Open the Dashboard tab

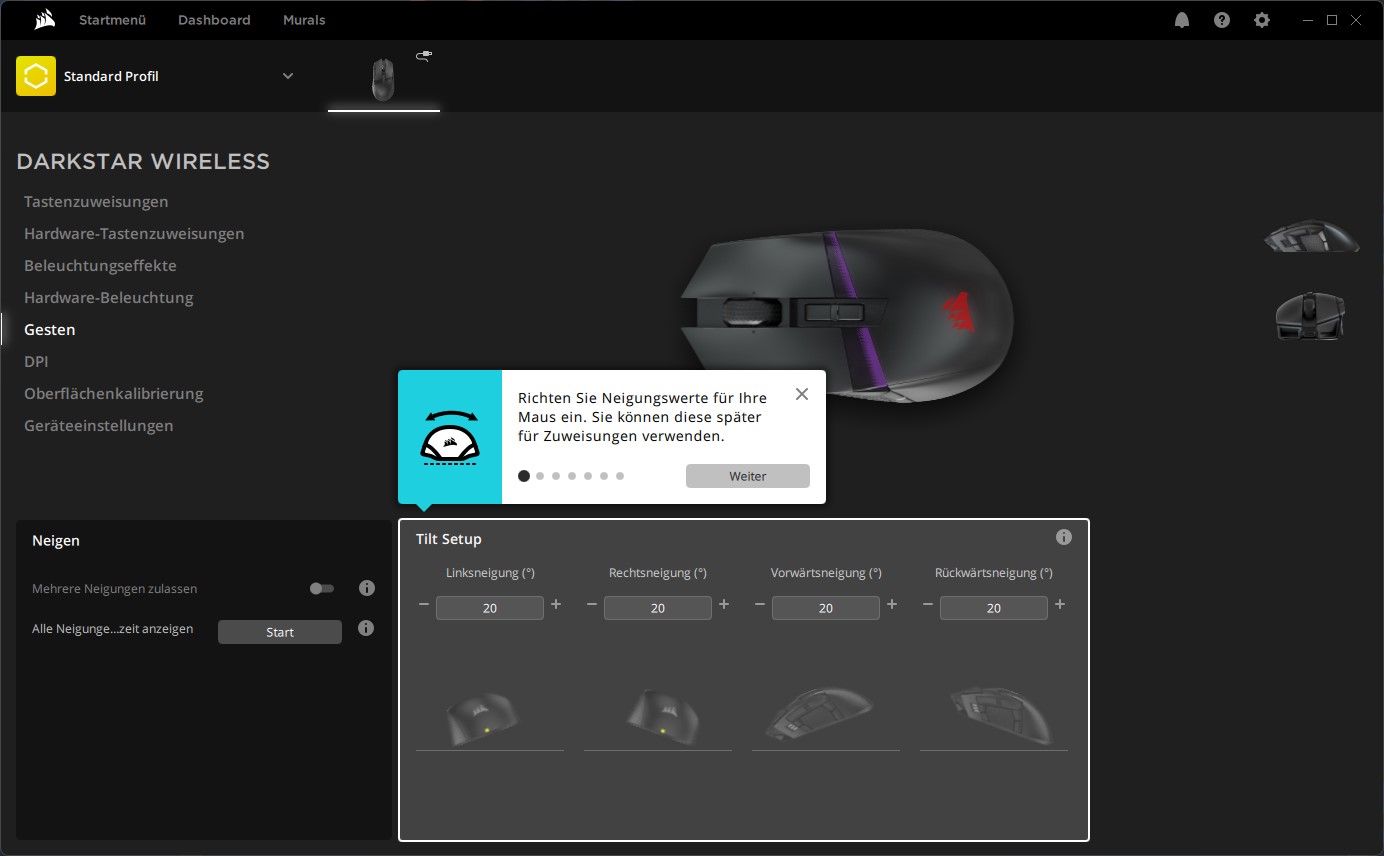pyautogui.click(x=214, y=20)
